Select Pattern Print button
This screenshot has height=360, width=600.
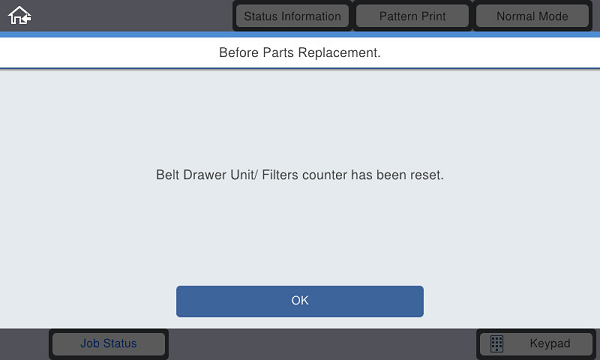click(x=412, y=16)
